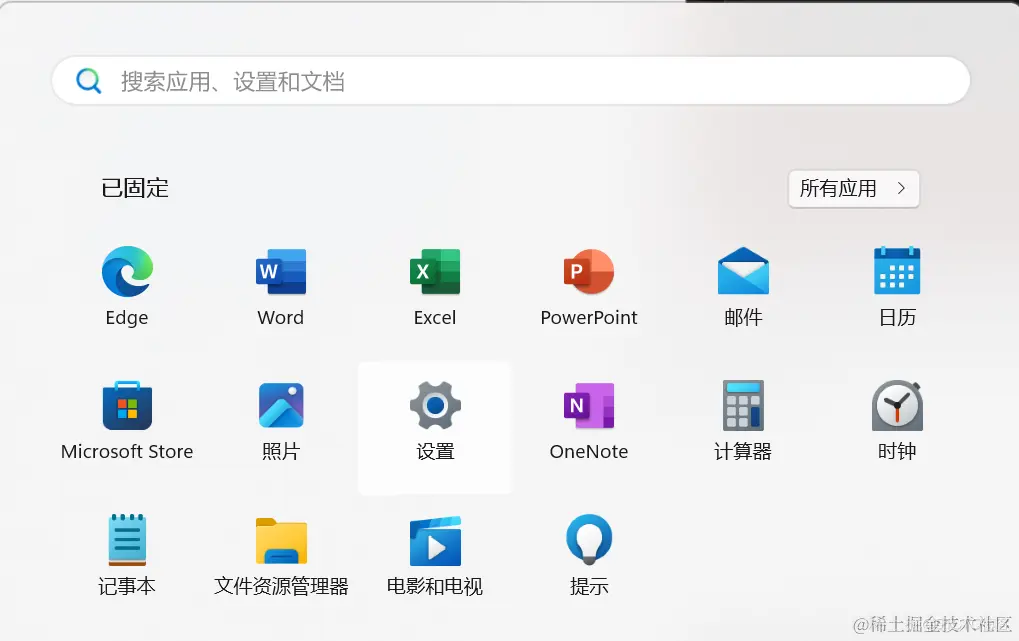Launch Microsoft Store

127,406
